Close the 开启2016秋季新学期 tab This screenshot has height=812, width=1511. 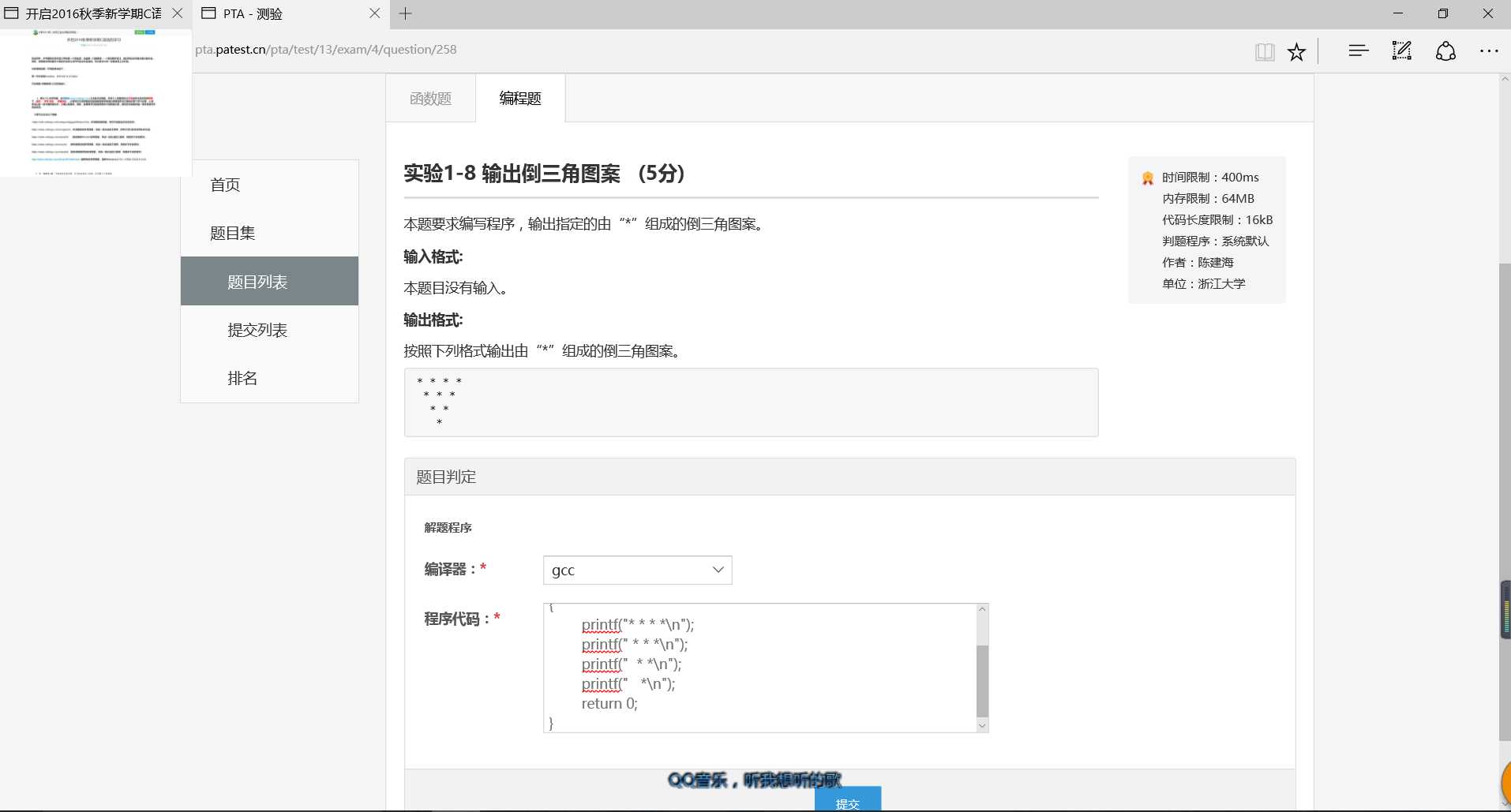pyautogui.click(x=178, y=13)
